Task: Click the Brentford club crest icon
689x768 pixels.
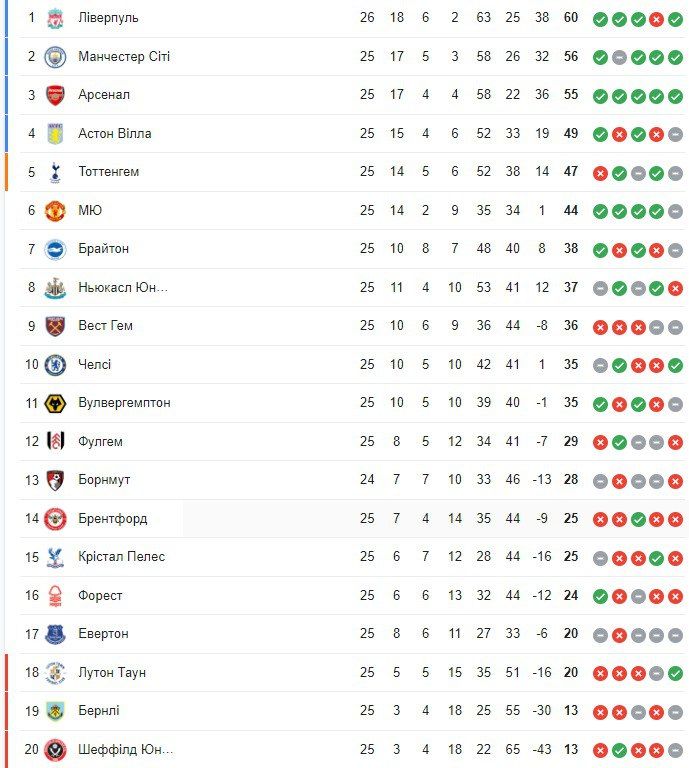Action: pos(55,518)
